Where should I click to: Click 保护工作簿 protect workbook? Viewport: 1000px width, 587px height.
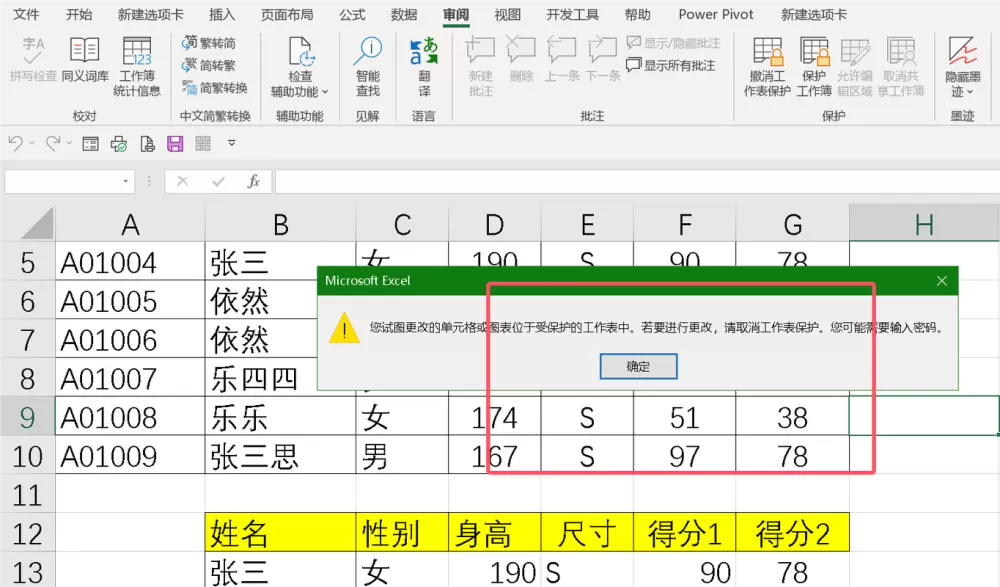[814, 66]
